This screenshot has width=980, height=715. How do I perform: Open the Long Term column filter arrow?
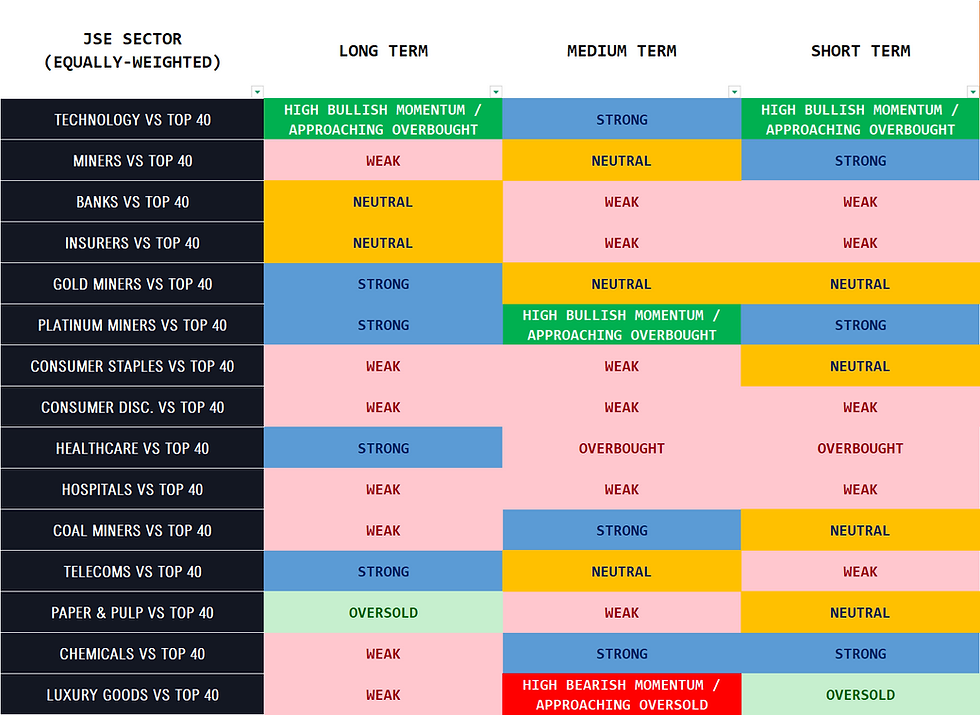[x=495, y=91]
